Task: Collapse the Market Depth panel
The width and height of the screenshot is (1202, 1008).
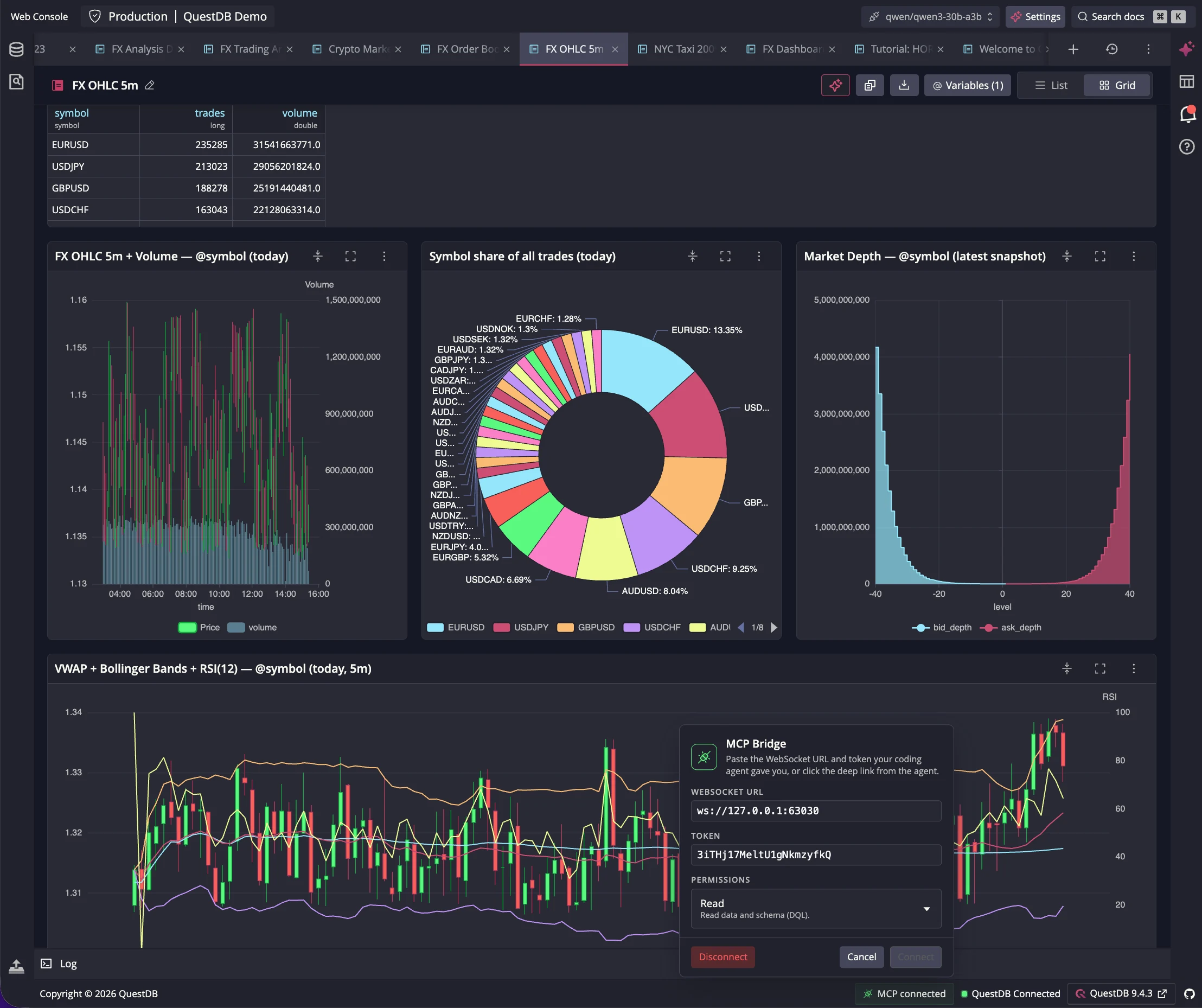Action: point(1067,257)
